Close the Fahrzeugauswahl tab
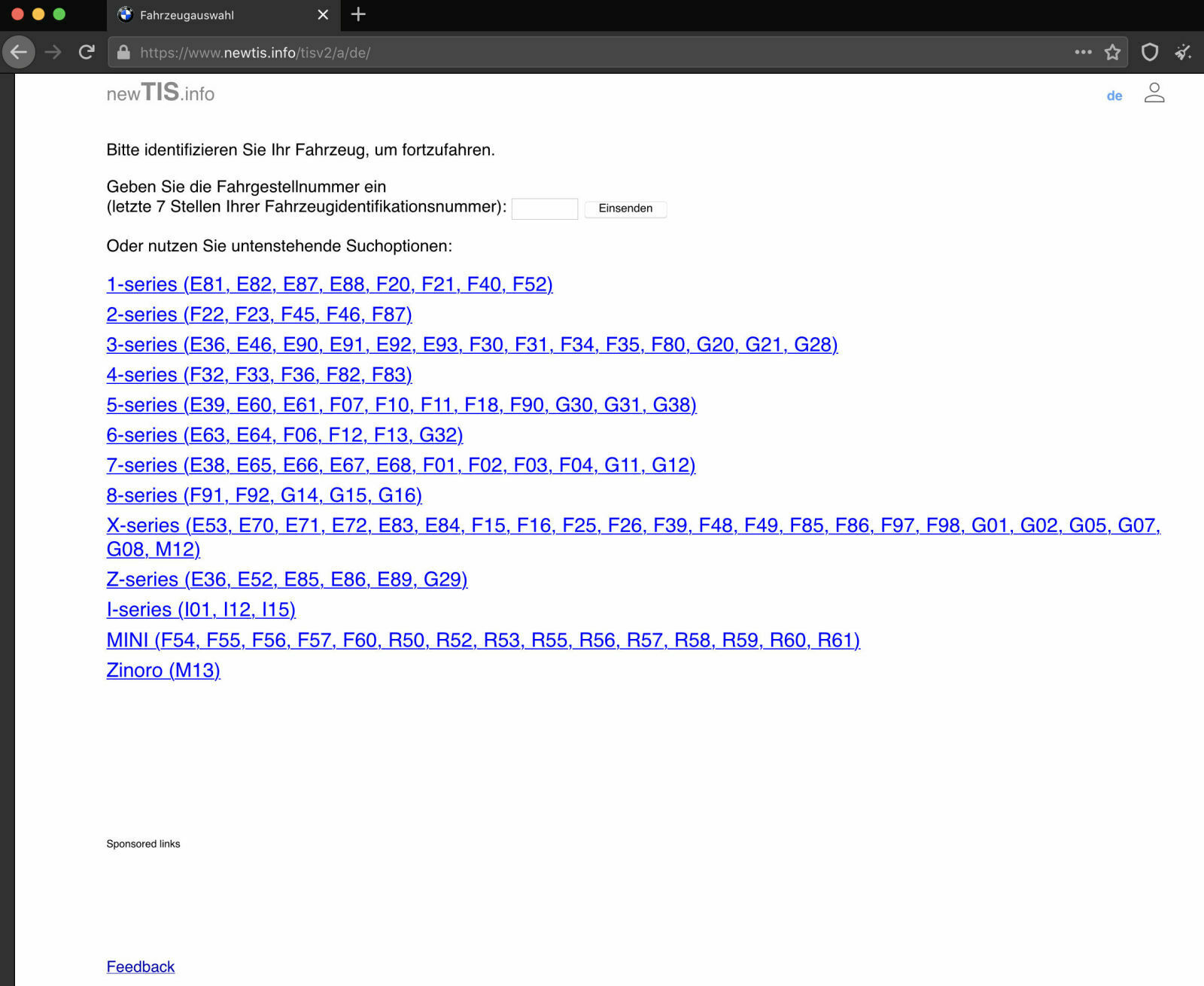This screenshot has width=1204, height=986. 323,14
